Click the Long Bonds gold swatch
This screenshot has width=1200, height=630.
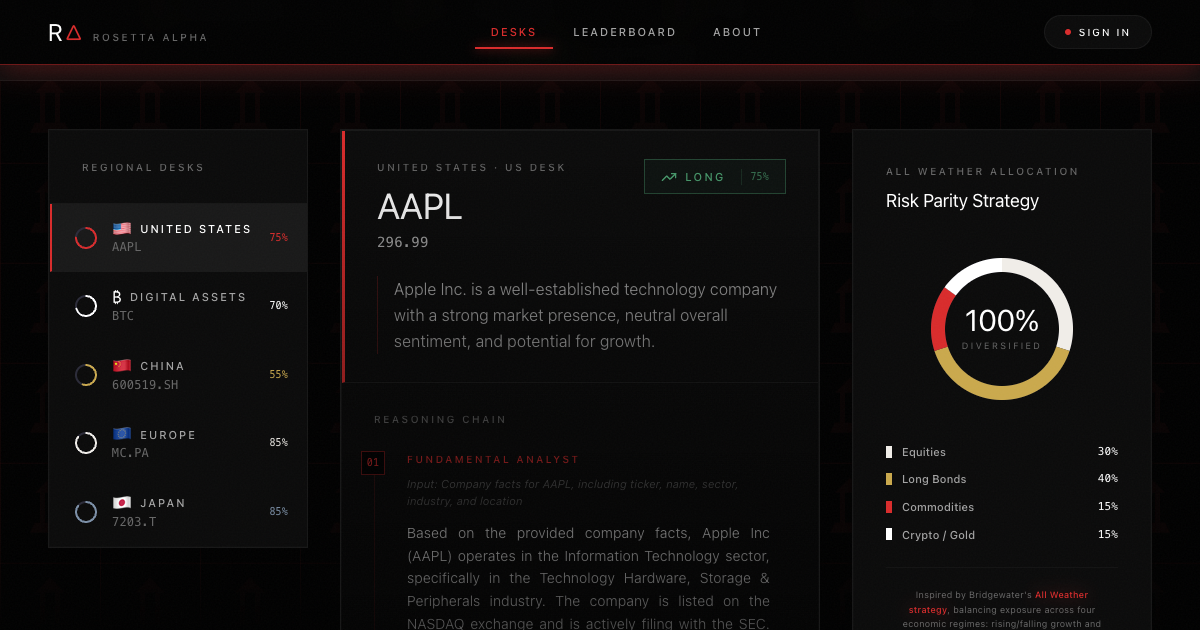coord(889,479)
